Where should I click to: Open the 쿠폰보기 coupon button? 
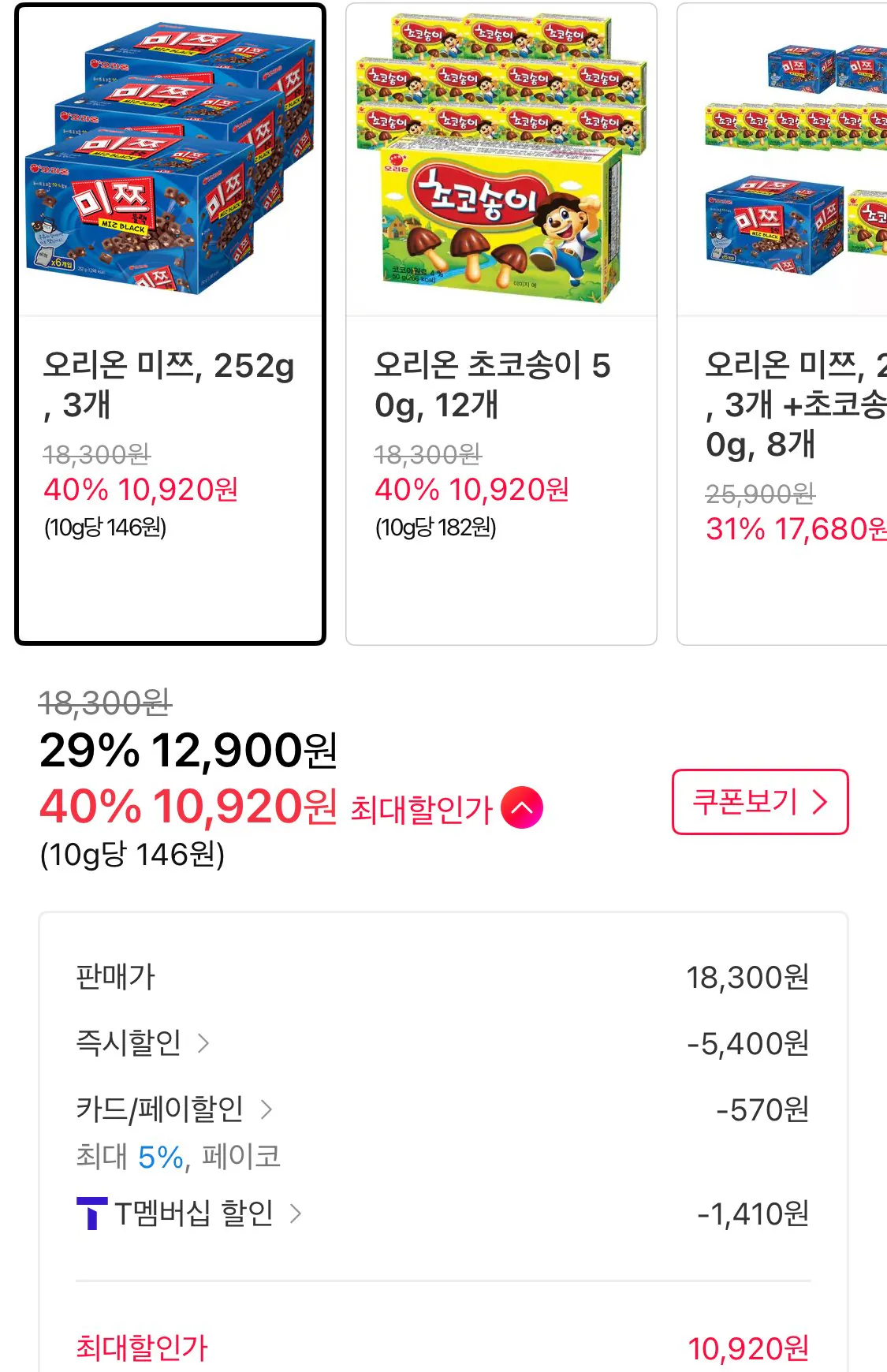(759, 802)
